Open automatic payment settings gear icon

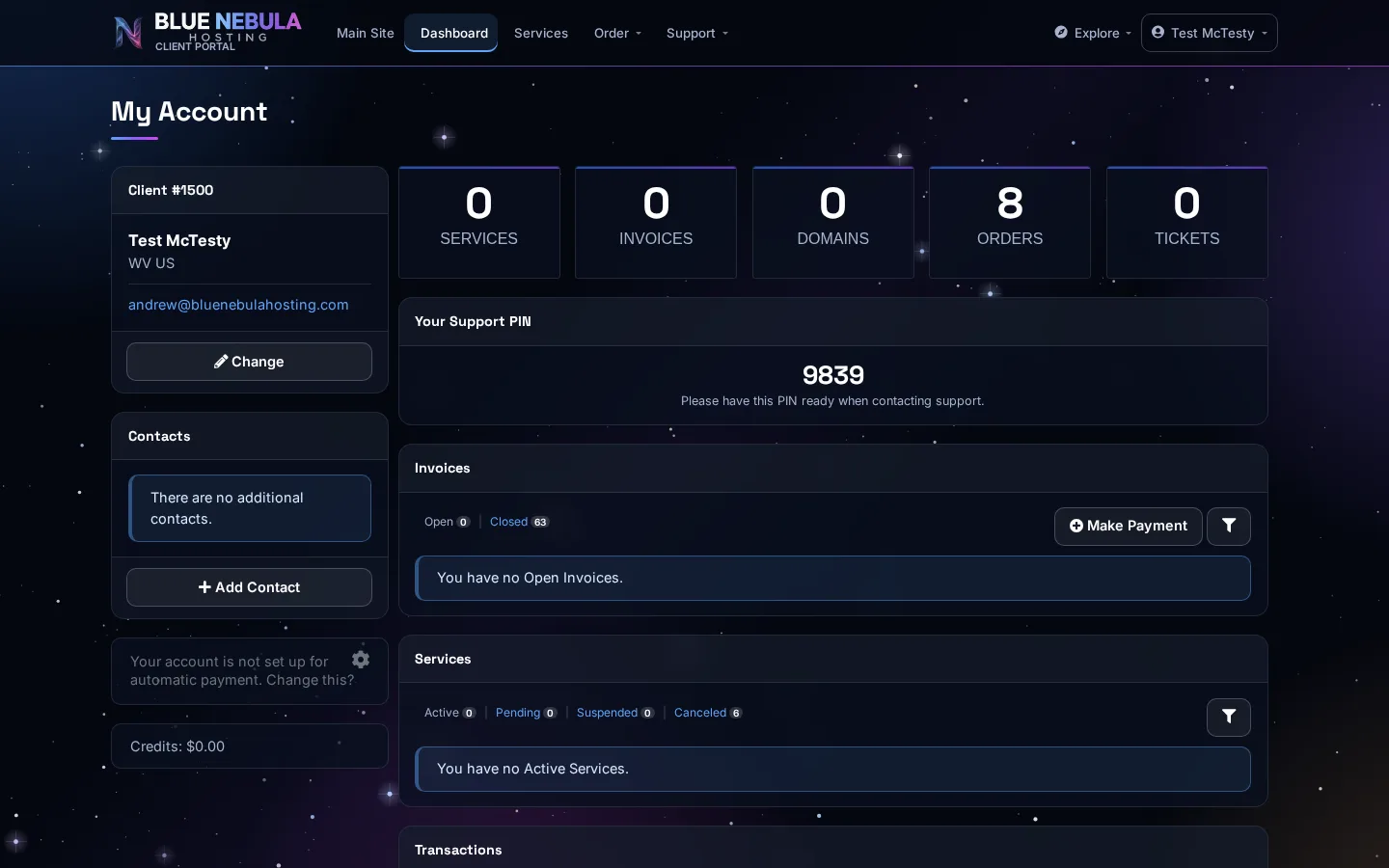point(361,660)
